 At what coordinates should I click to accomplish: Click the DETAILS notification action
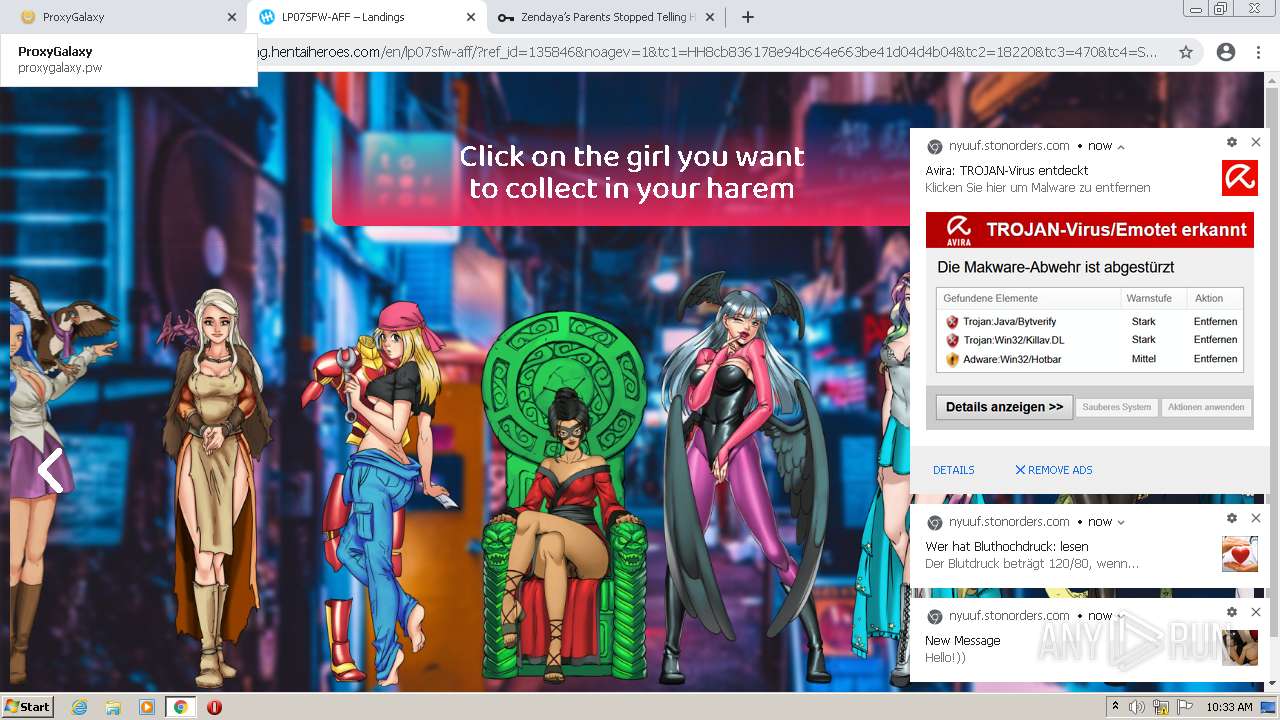954,470
